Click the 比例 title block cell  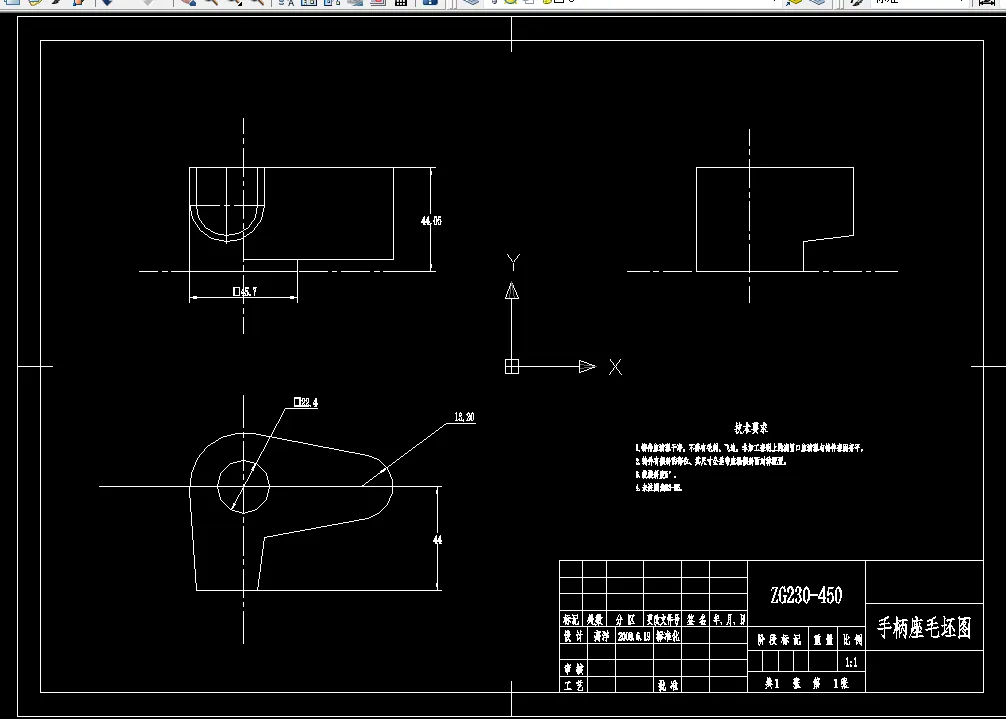[852, 639]
